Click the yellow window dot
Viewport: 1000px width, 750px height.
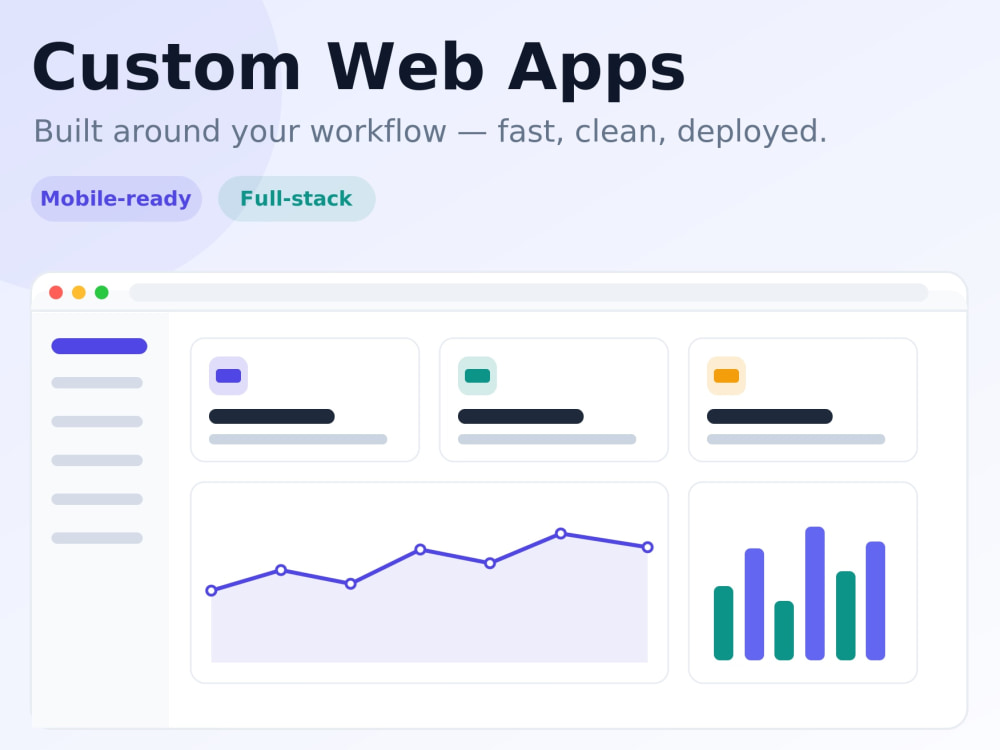pyautogui.click(x=79, y=293)
